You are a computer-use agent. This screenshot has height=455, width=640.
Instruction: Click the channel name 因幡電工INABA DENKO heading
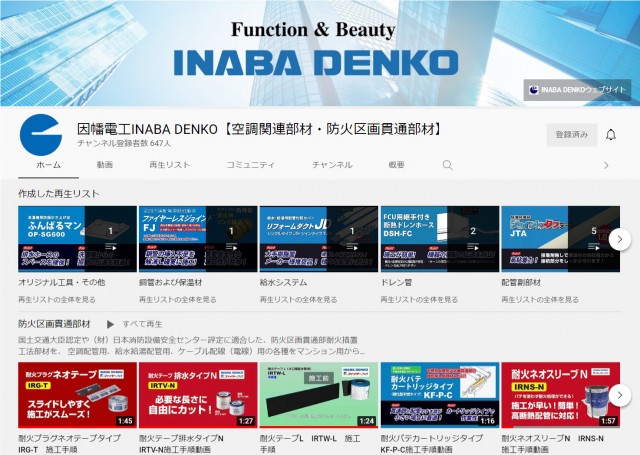(x=260, y=129)
